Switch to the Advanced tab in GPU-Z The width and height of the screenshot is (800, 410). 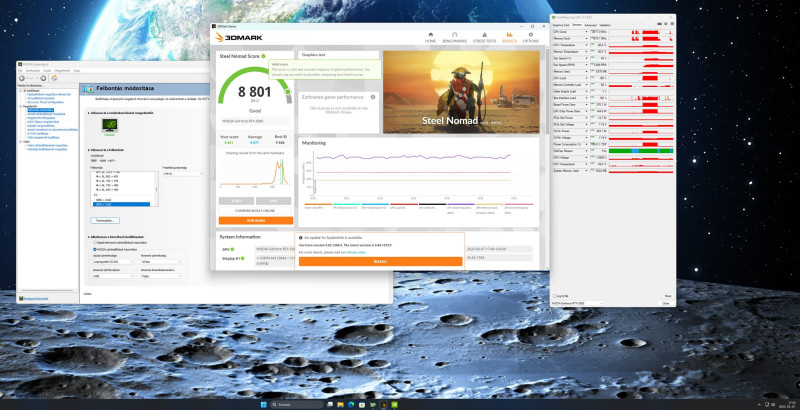pos(590,25)
